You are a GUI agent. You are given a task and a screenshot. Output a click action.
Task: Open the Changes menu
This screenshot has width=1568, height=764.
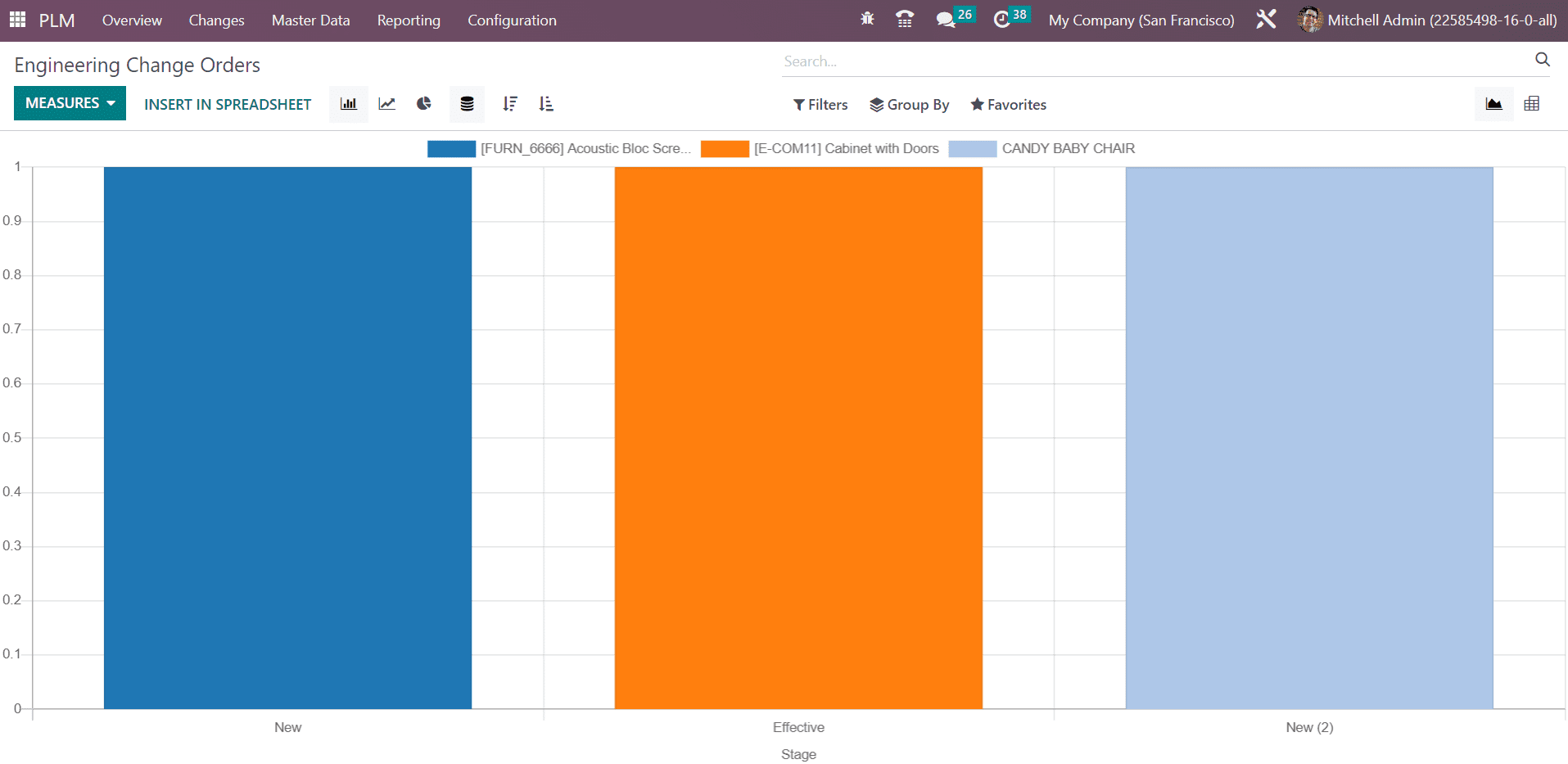(x=216, y=20)
